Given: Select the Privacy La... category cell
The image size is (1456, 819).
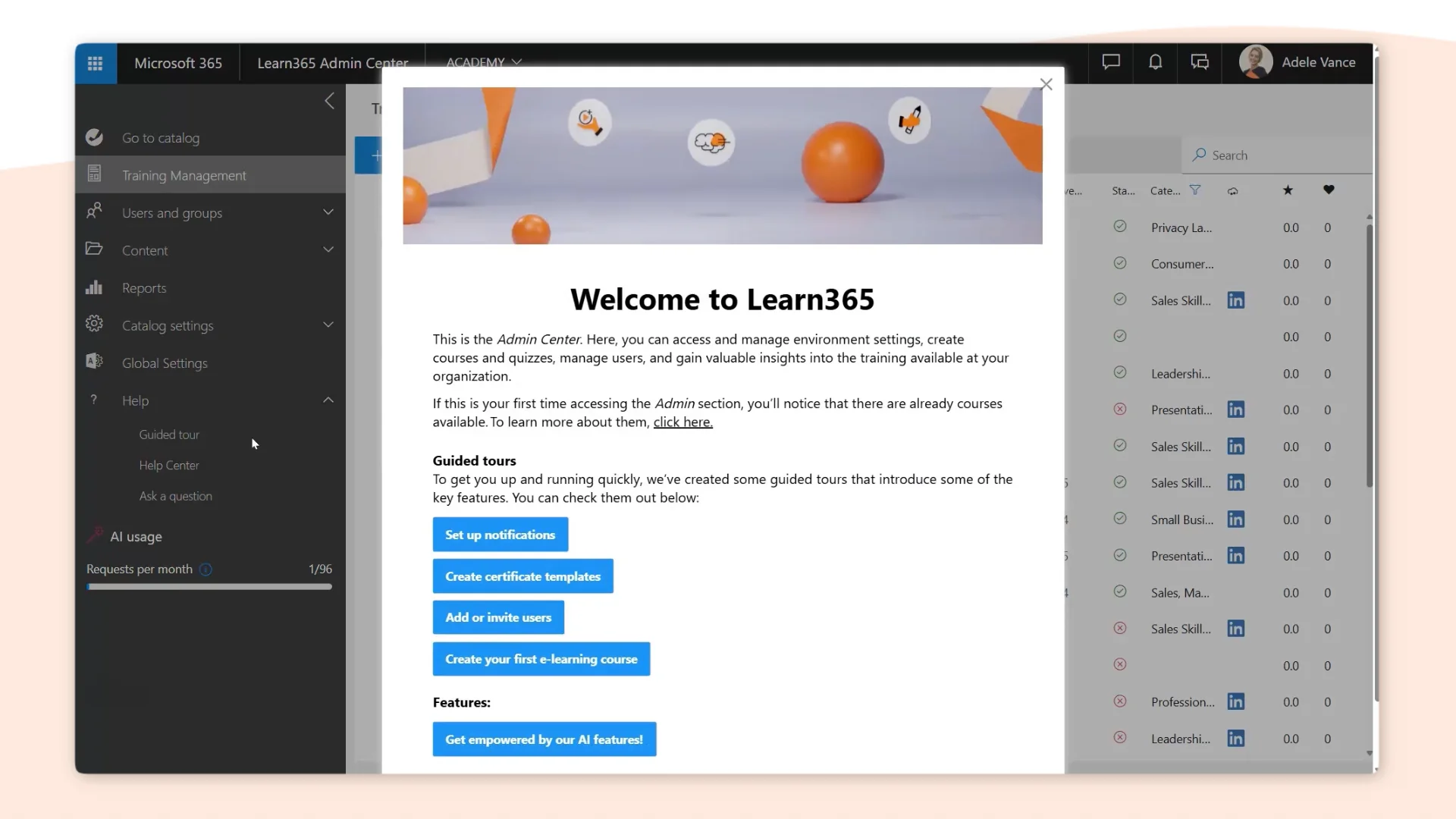Looking at the screenshot, I should click(1181, 227).
